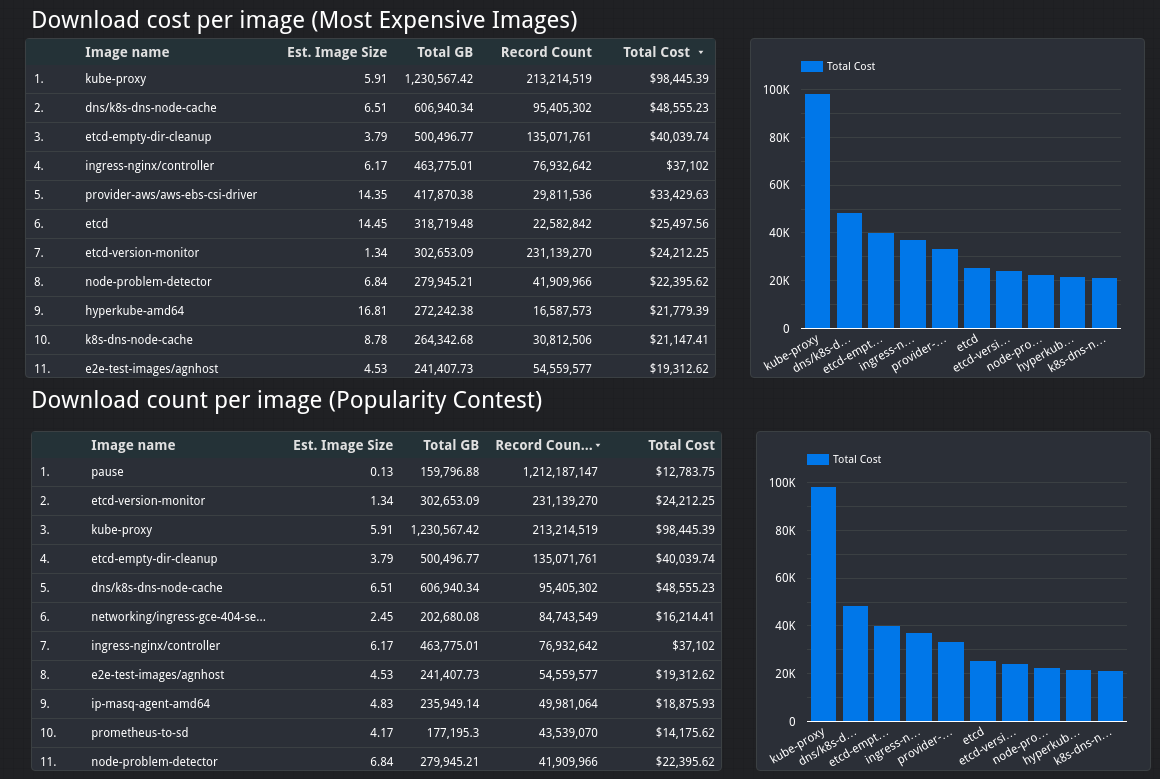Sort top table by the Record Count column

[546, 52]
